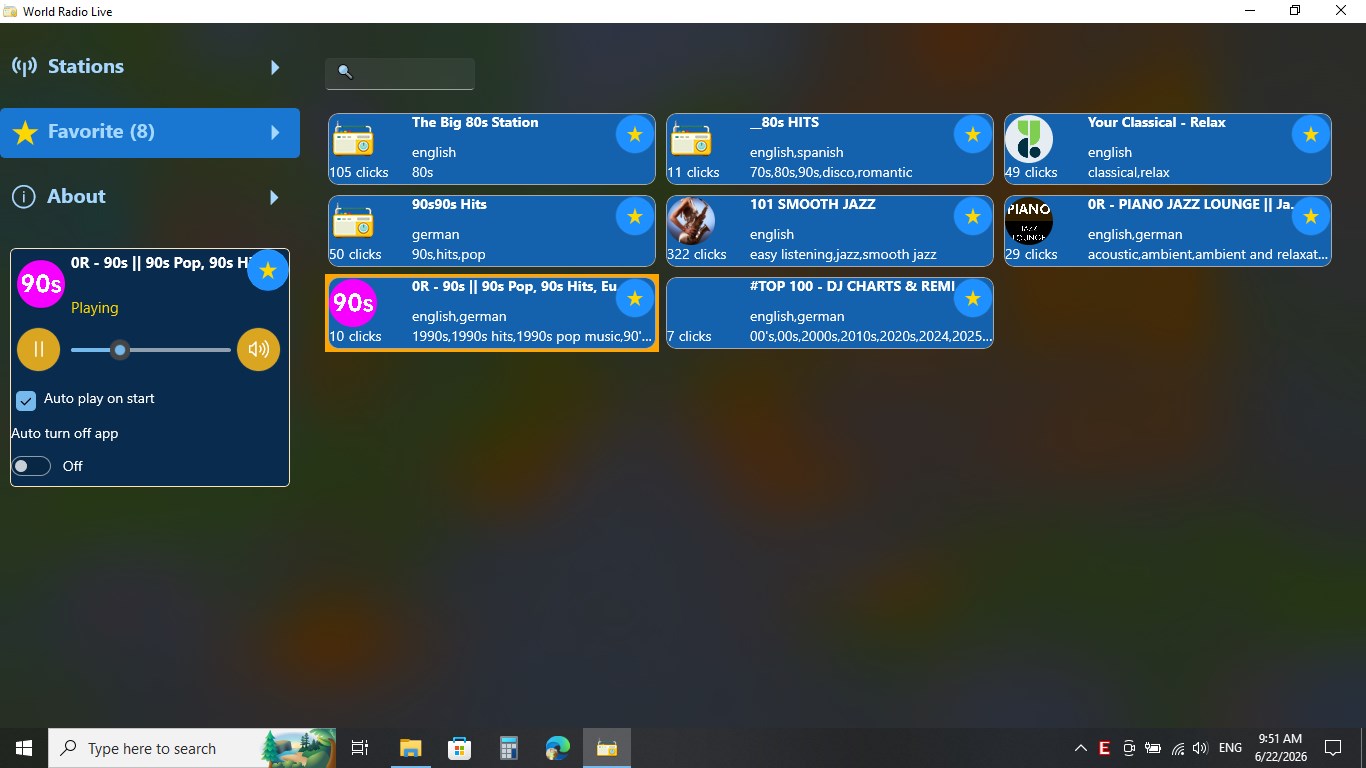Open the About section
Screen dimensions: 1366x768
[150, 197]
